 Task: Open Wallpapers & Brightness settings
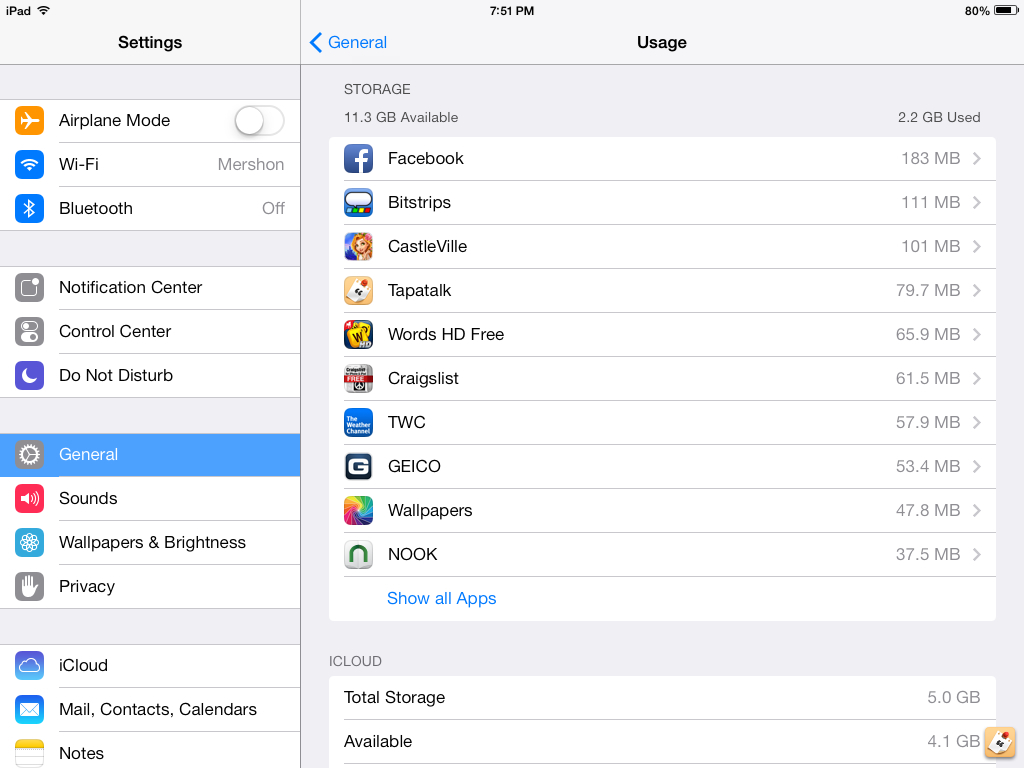point(150,543)
